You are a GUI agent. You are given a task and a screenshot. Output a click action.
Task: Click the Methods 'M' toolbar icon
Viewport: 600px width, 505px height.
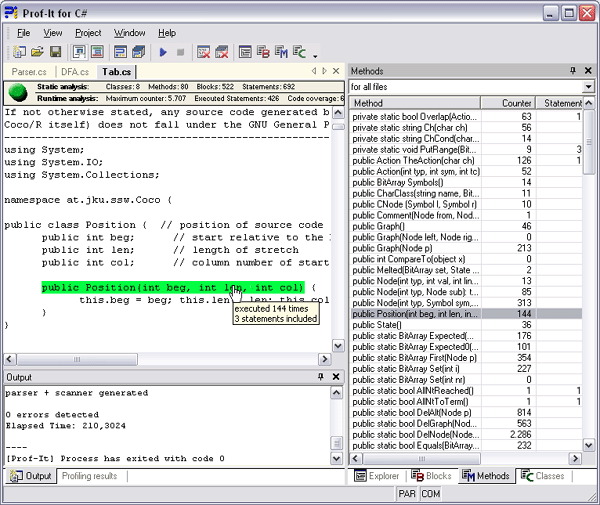[281, 52]
